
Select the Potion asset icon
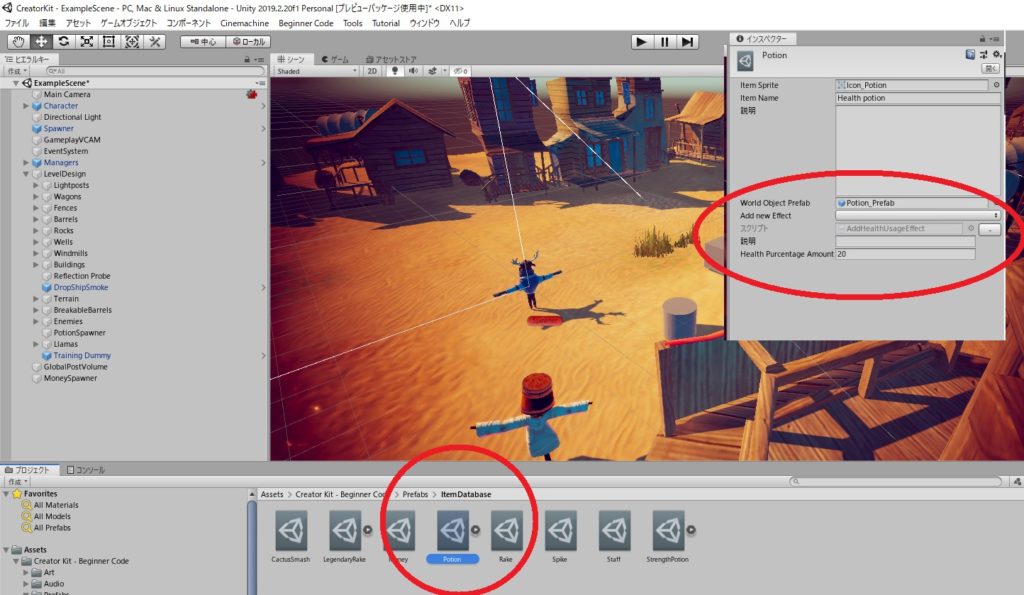452,530
